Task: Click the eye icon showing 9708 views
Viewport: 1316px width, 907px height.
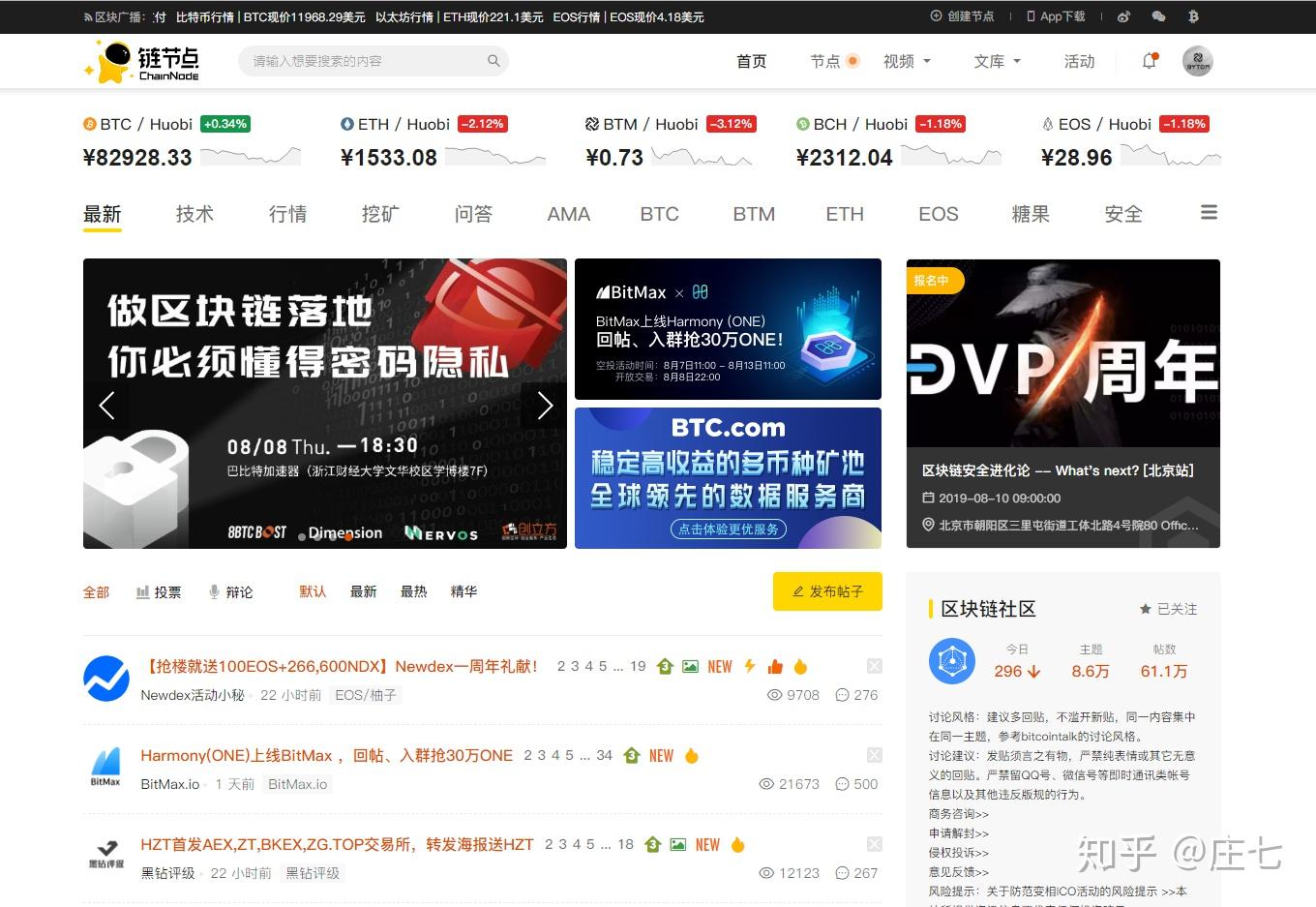Action: coord(774,695)
